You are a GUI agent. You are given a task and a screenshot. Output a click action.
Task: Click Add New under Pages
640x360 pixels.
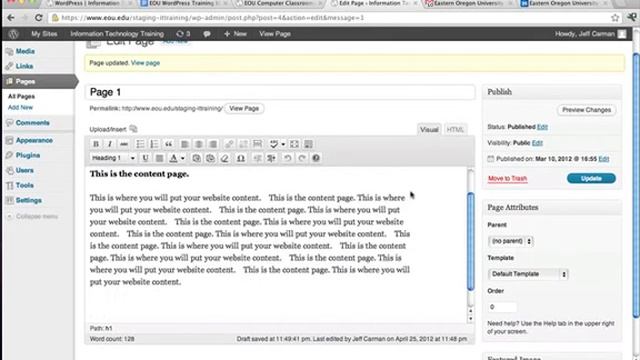point(20,107)
